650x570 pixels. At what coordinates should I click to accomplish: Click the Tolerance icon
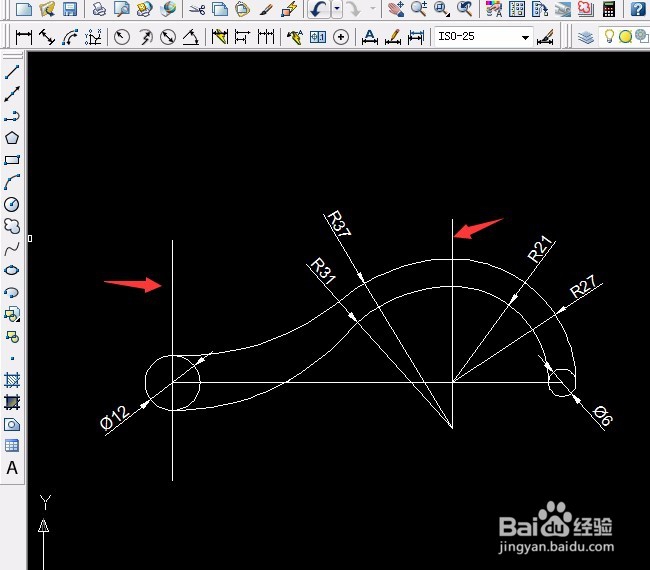[318, 37]
